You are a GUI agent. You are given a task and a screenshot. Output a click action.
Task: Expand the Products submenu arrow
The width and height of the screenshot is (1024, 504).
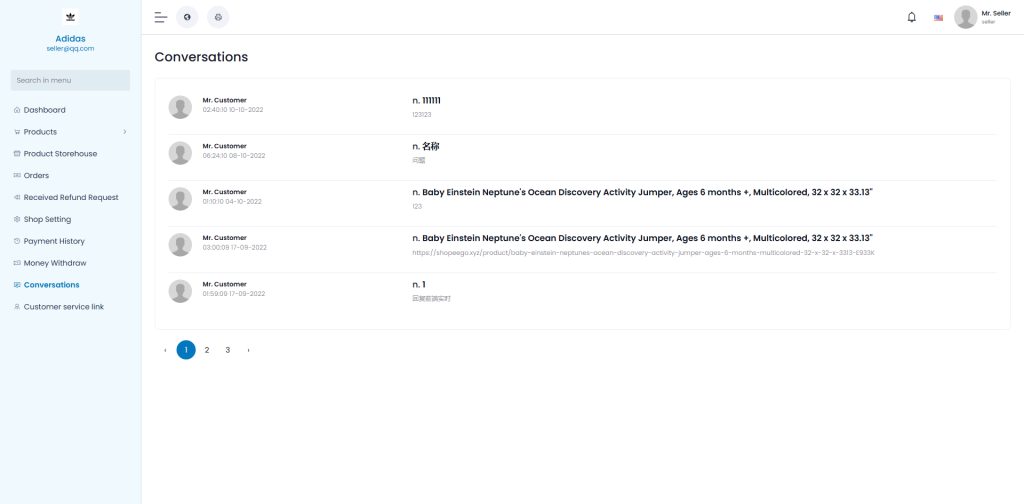click(124, 132)
